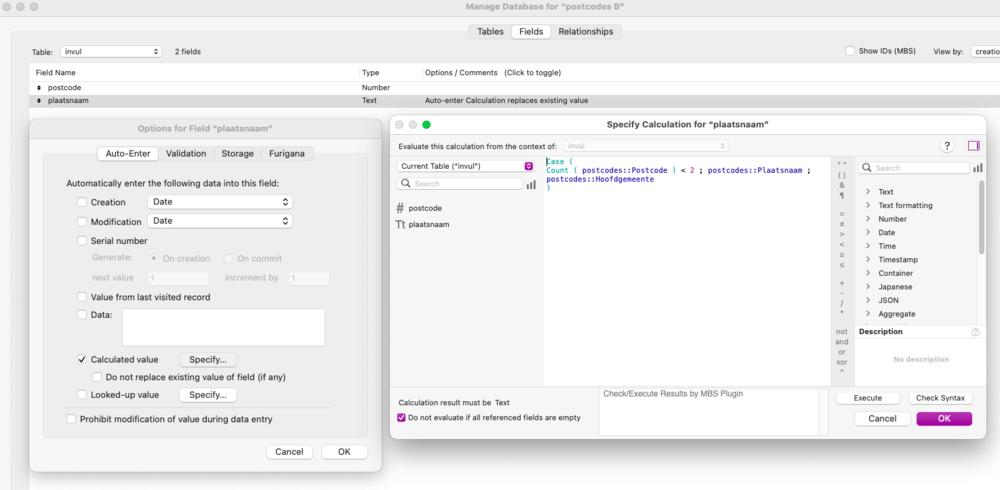
Task: Expand the JSON functions category
Action: [868, 300]
